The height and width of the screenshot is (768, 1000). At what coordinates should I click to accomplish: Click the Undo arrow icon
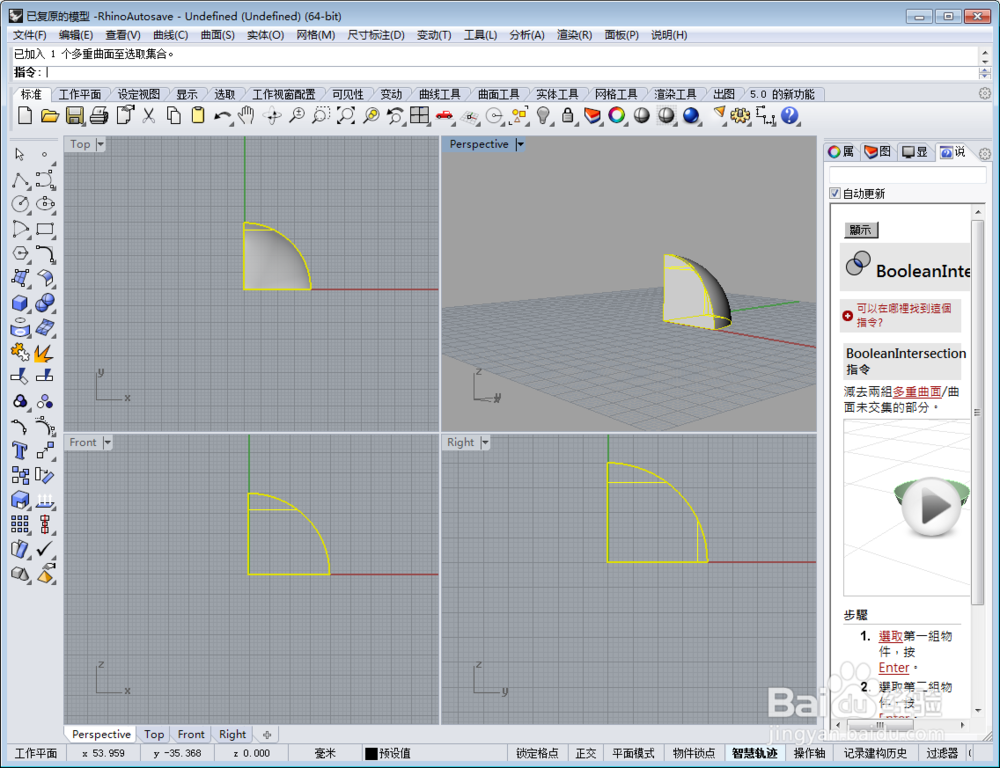(221, 115)
